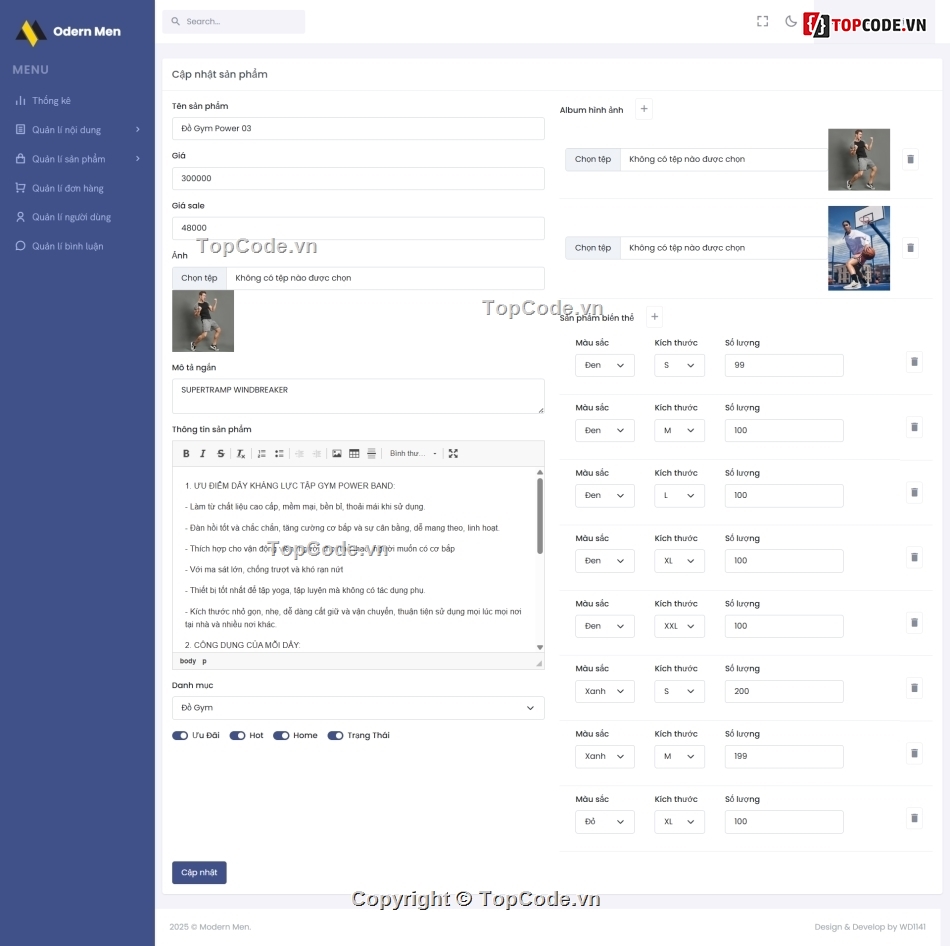Delete the Xanh S variant row
Screen dimensions: 950x946
tap(914, 688)
